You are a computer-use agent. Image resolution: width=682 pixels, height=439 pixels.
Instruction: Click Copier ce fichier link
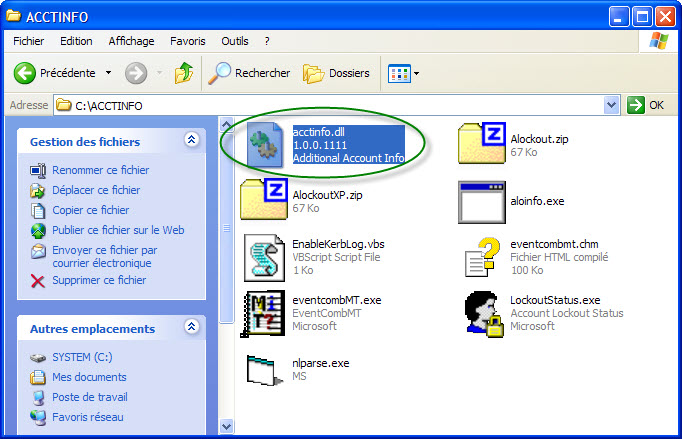tap(90, 210)
